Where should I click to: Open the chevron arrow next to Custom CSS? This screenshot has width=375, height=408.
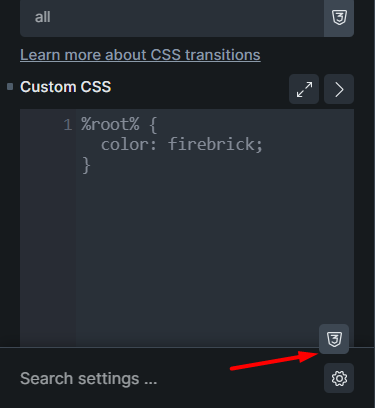(x=339, y=89)
